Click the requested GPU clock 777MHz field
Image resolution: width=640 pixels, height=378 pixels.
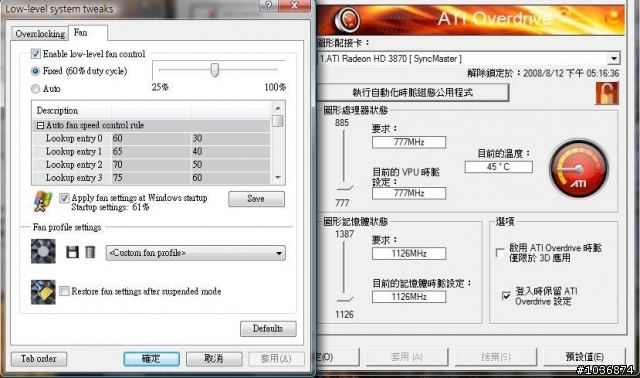point(409,142)
